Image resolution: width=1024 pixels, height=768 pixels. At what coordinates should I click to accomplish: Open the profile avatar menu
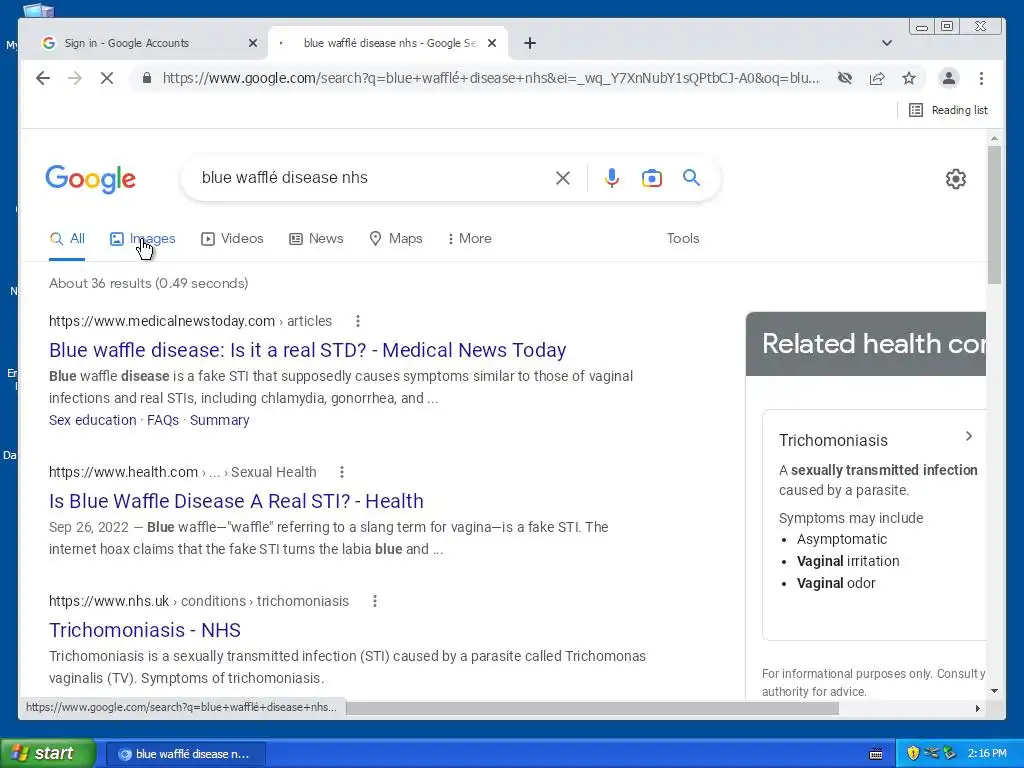click(949, 78)
